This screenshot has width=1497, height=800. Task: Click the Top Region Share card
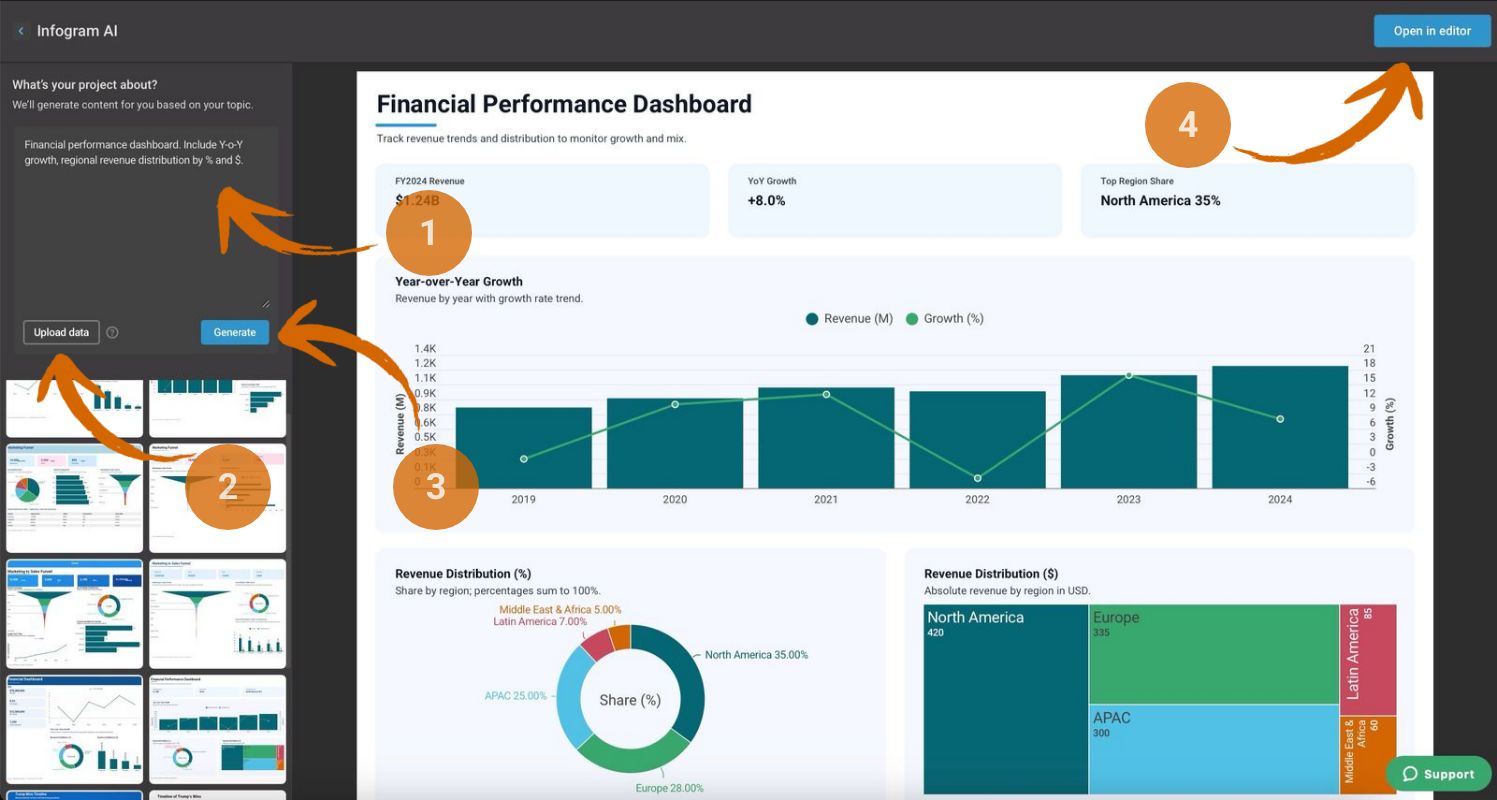[1247, 200]
